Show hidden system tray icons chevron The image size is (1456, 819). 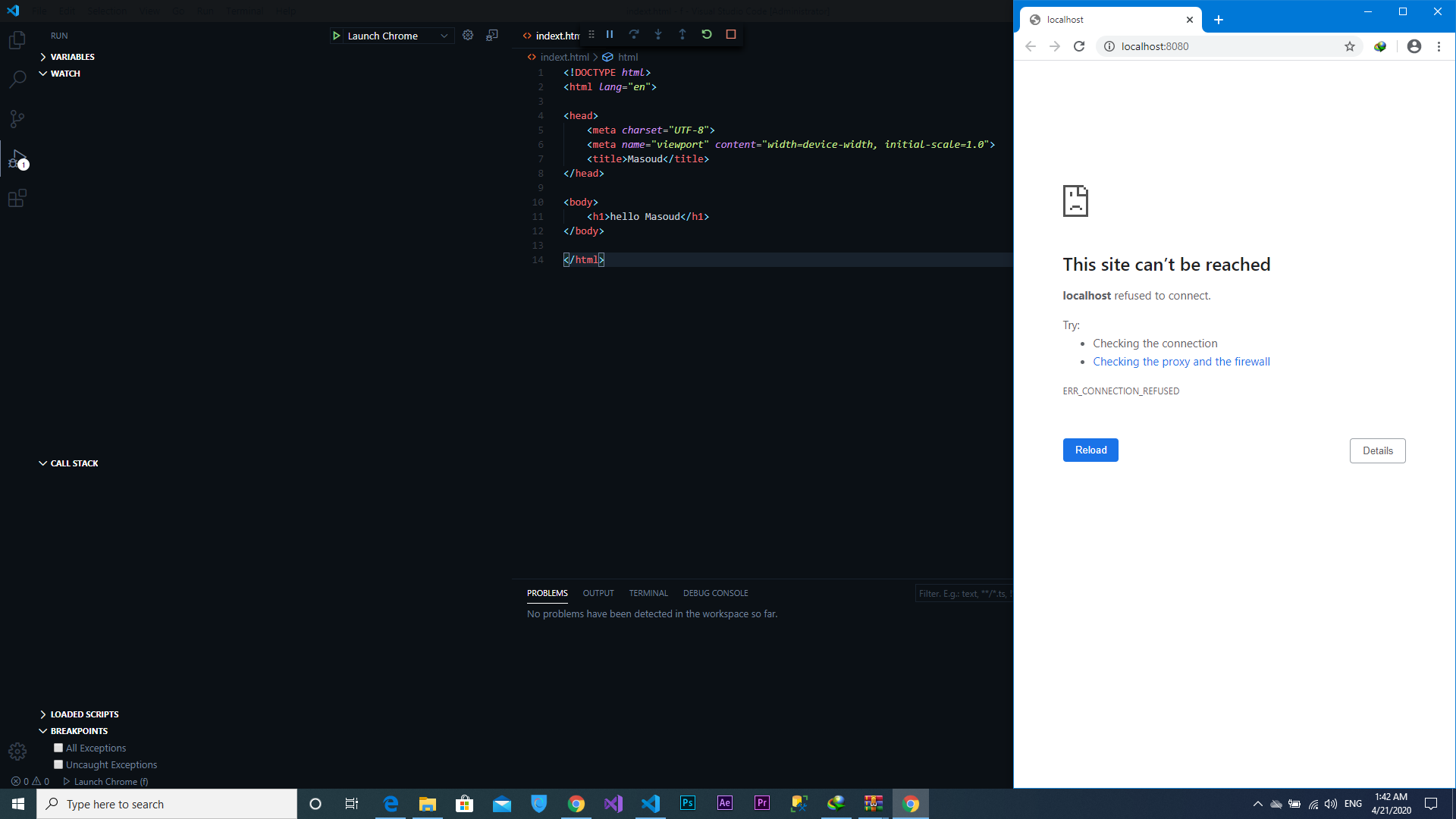1257,804
